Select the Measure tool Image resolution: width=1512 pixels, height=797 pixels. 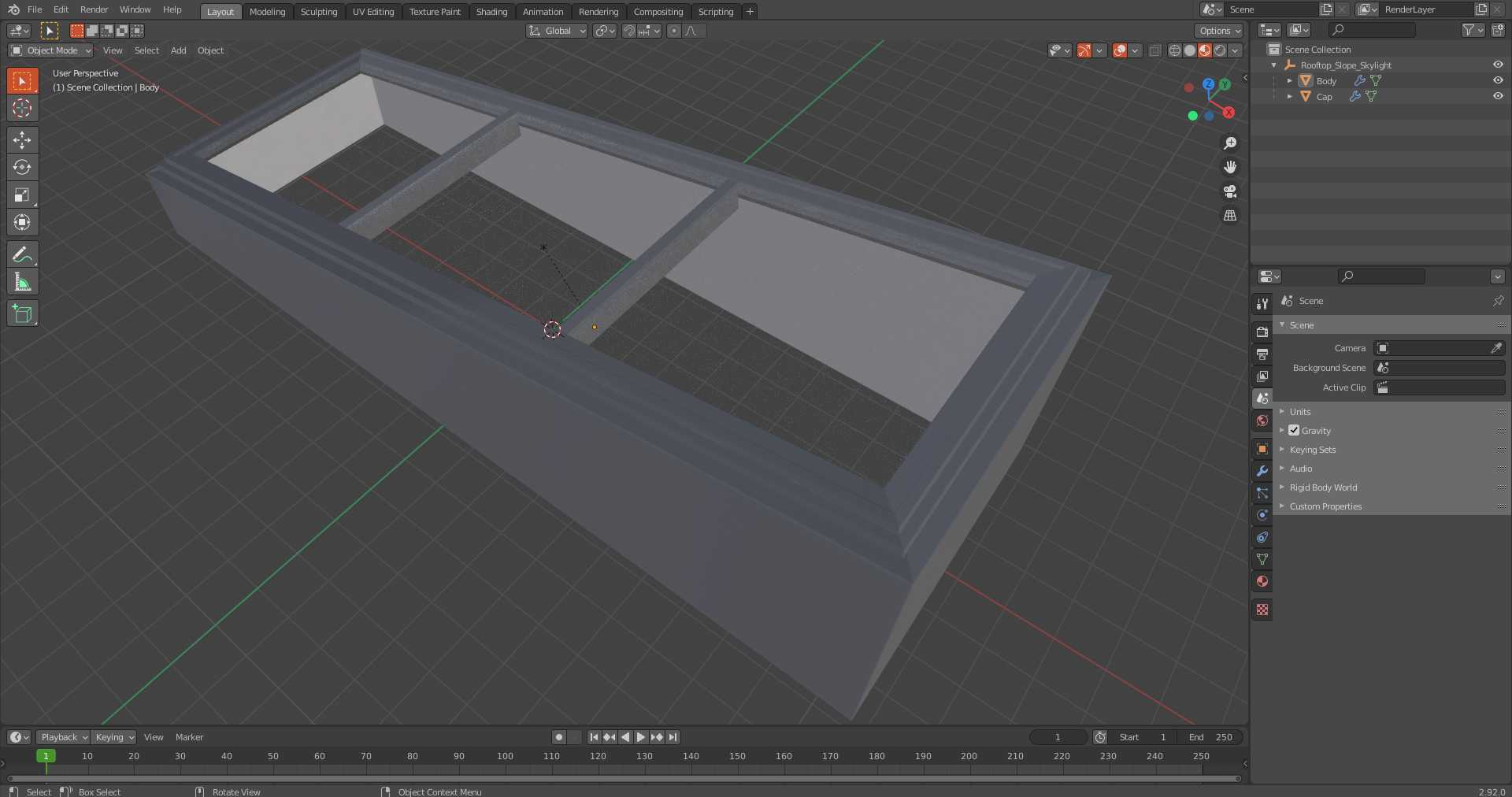(x=22, y=282)
